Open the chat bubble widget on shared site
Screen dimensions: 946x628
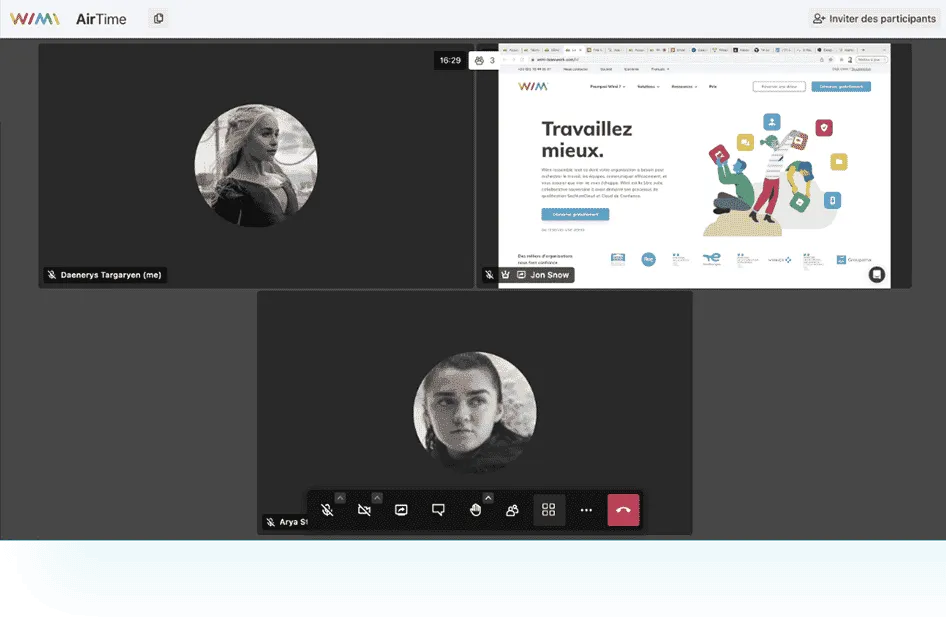(x=877, y=274)
